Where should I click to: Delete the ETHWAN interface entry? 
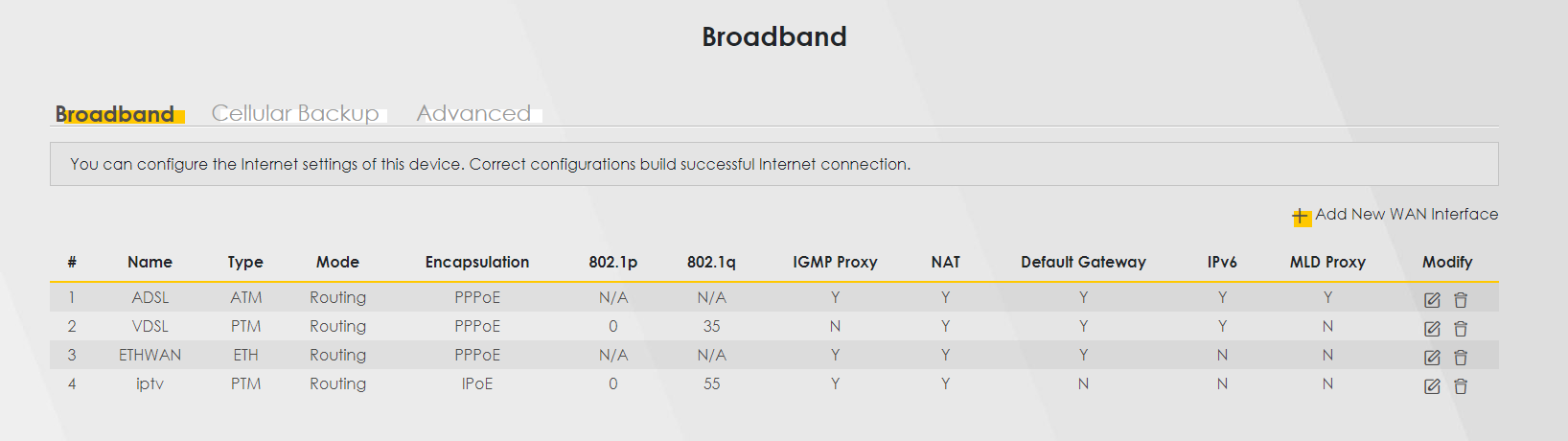1461,358
